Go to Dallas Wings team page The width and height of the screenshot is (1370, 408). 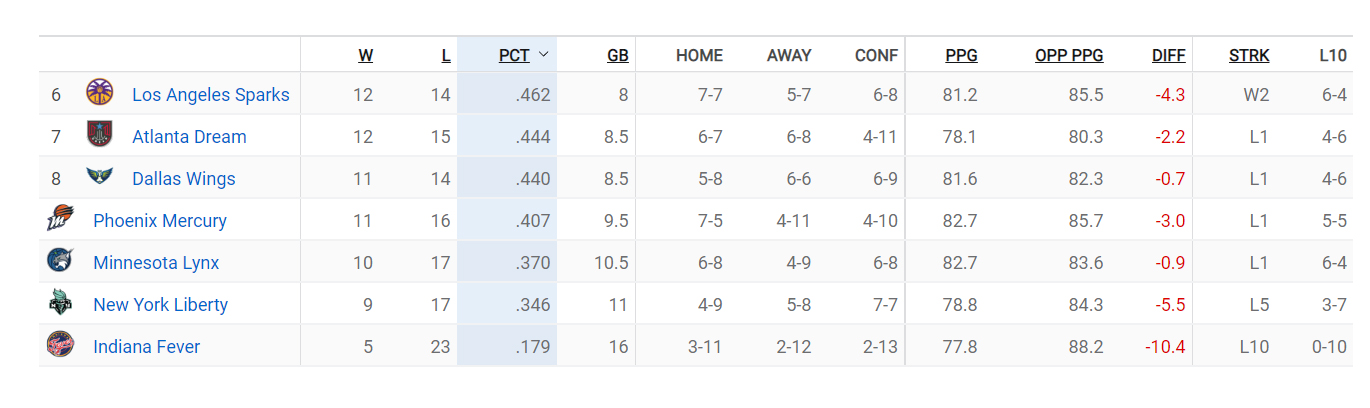coord(184,179)
